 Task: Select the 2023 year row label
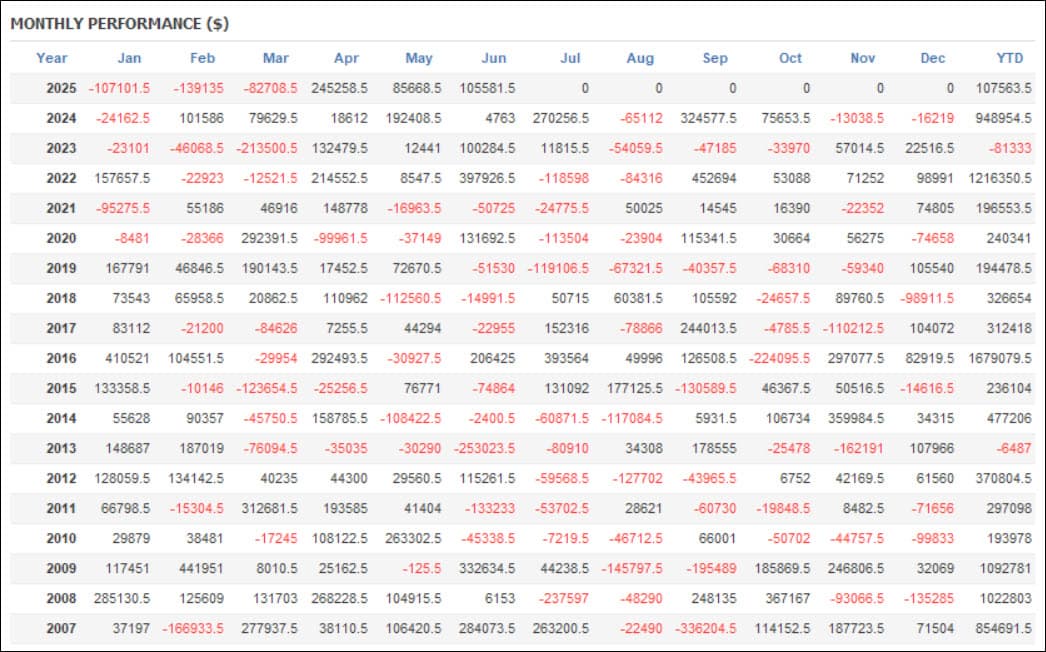(61, 148)
